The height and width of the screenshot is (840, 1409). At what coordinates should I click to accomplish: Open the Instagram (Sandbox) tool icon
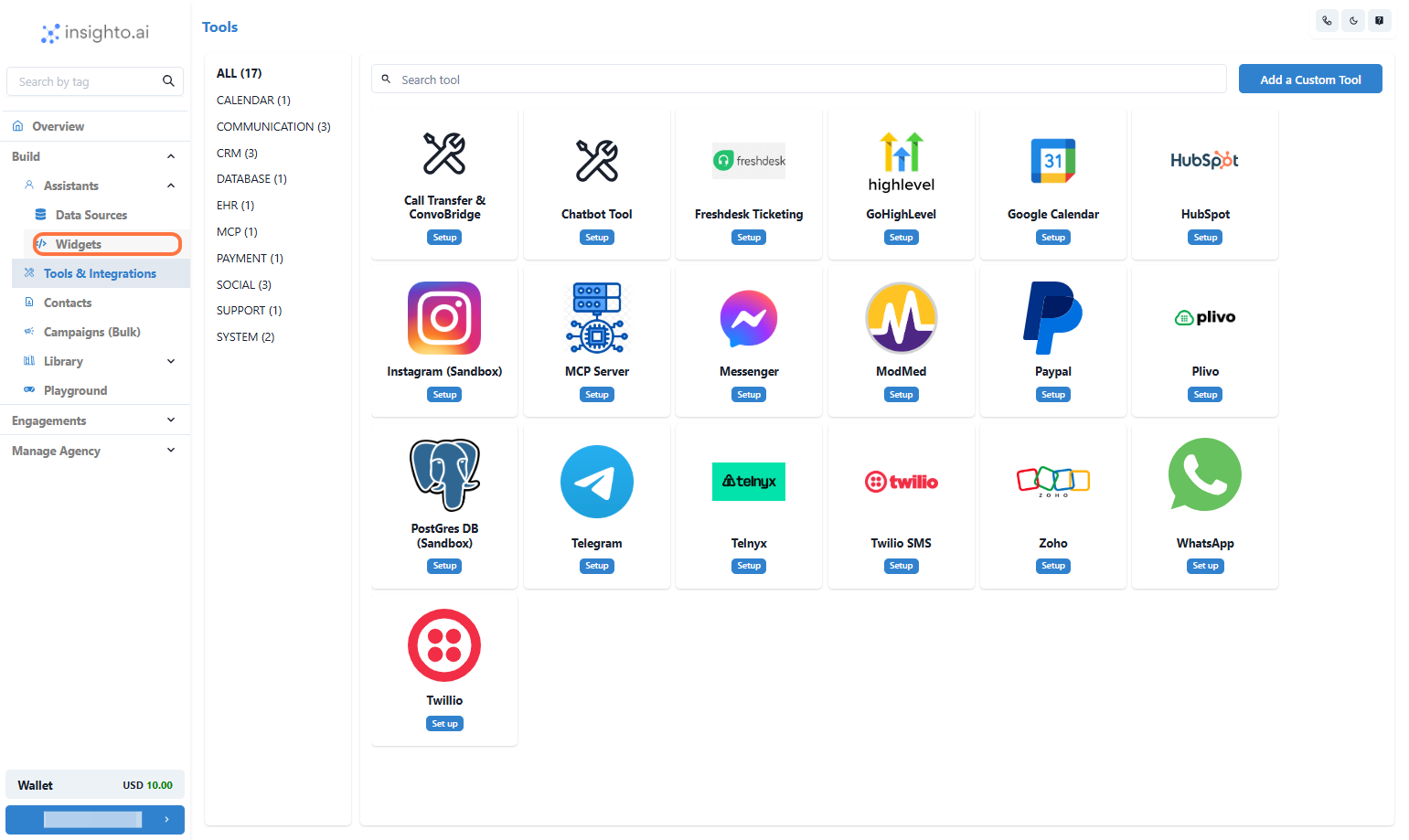[443, 318]
